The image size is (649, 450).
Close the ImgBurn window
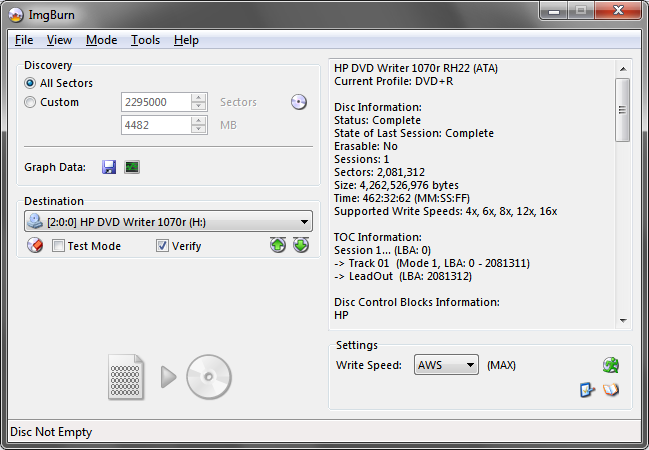pyautogui.click(x=618, y=10)
